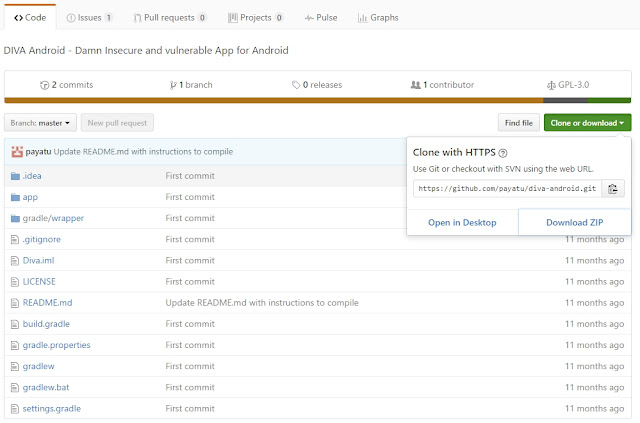Open the 1 branch list

coord(191,85)
